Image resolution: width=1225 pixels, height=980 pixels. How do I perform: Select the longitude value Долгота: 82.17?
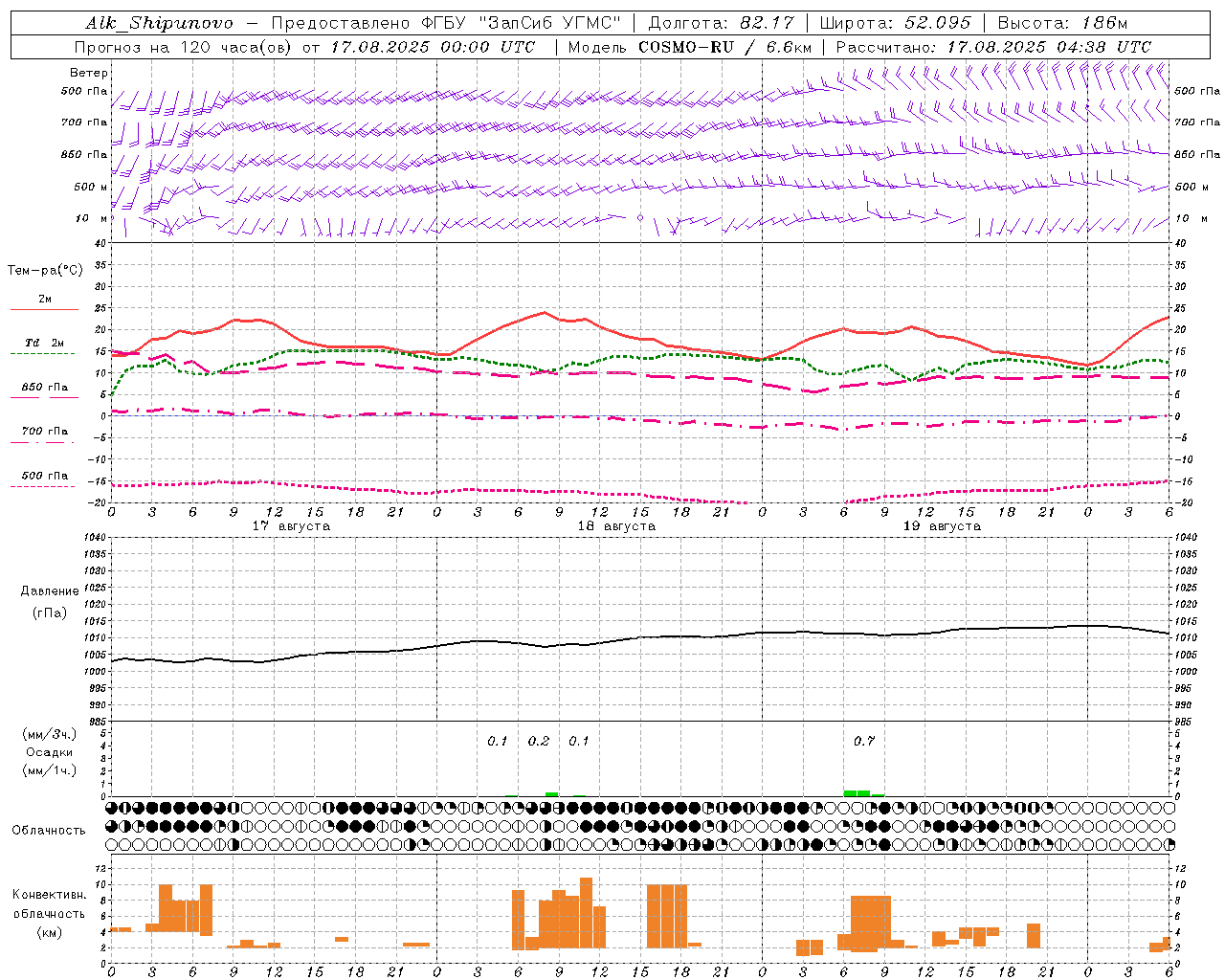[722, 23]
